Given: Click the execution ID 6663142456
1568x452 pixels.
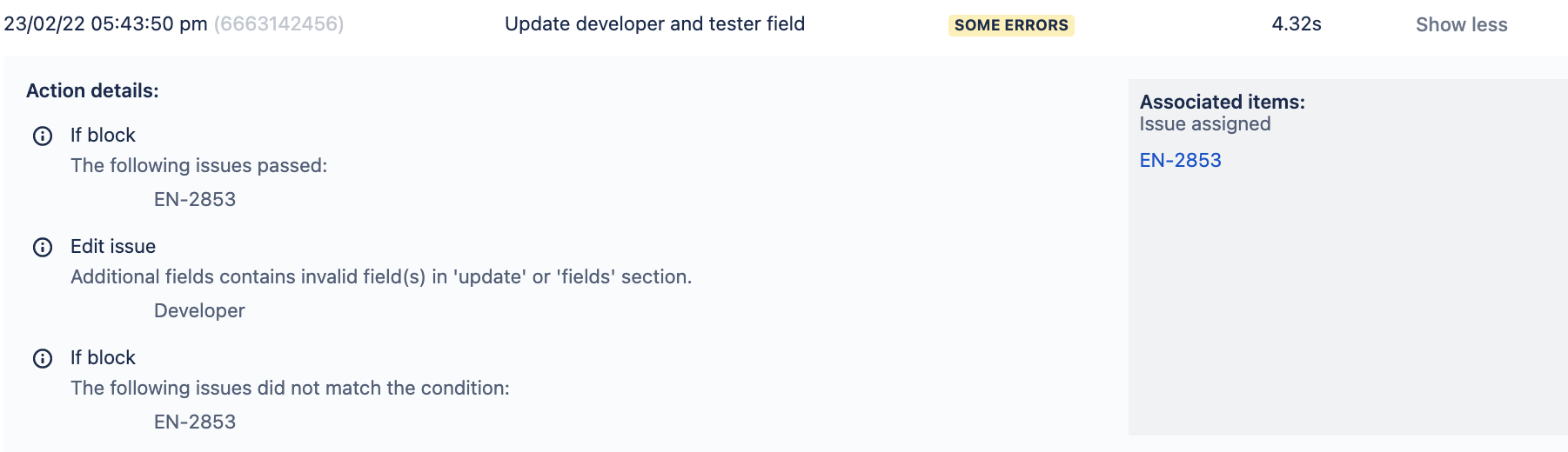Looking at the screenshot, I should (278, 24).
